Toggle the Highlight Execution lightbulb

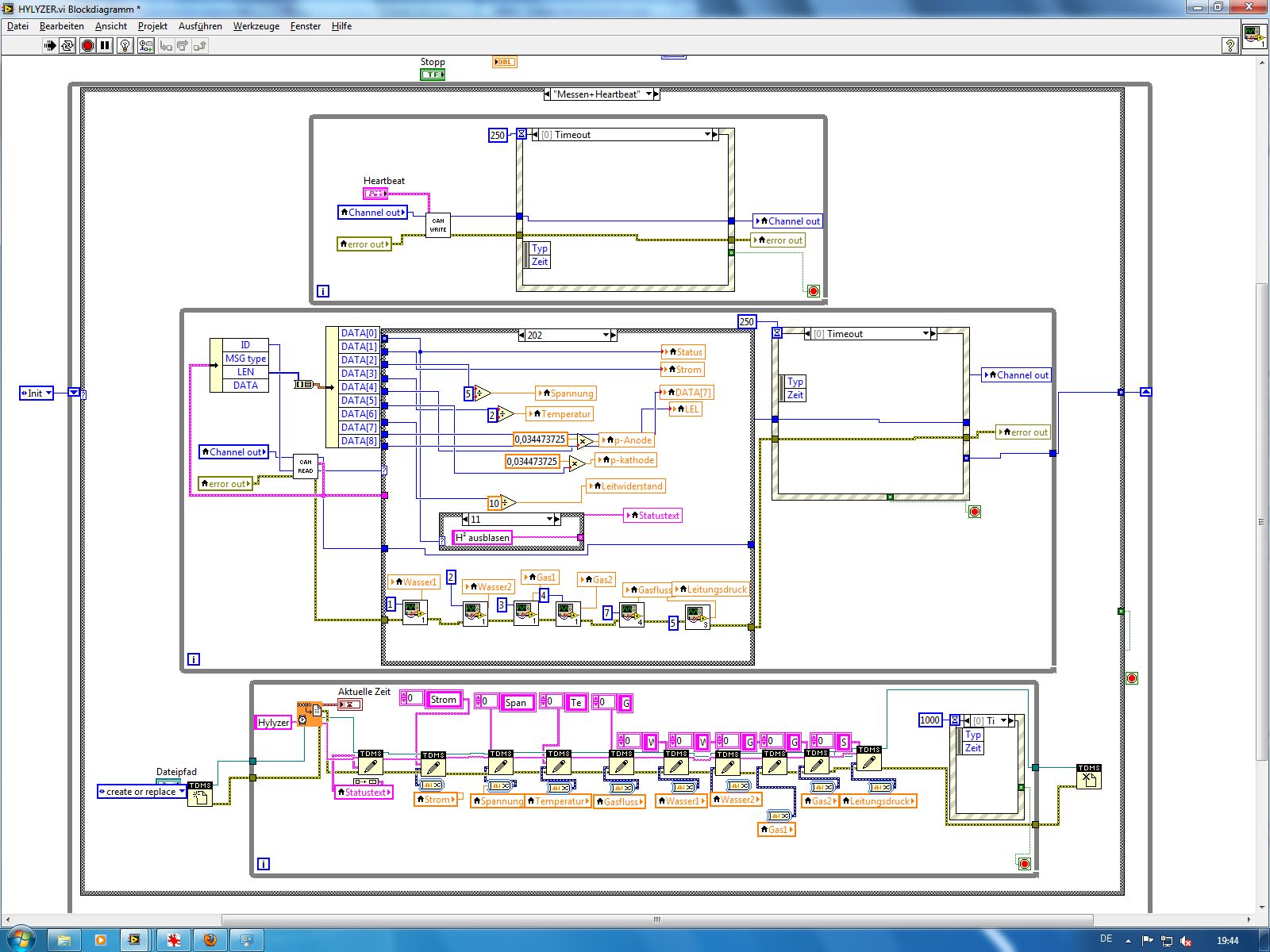coord(125,46)
